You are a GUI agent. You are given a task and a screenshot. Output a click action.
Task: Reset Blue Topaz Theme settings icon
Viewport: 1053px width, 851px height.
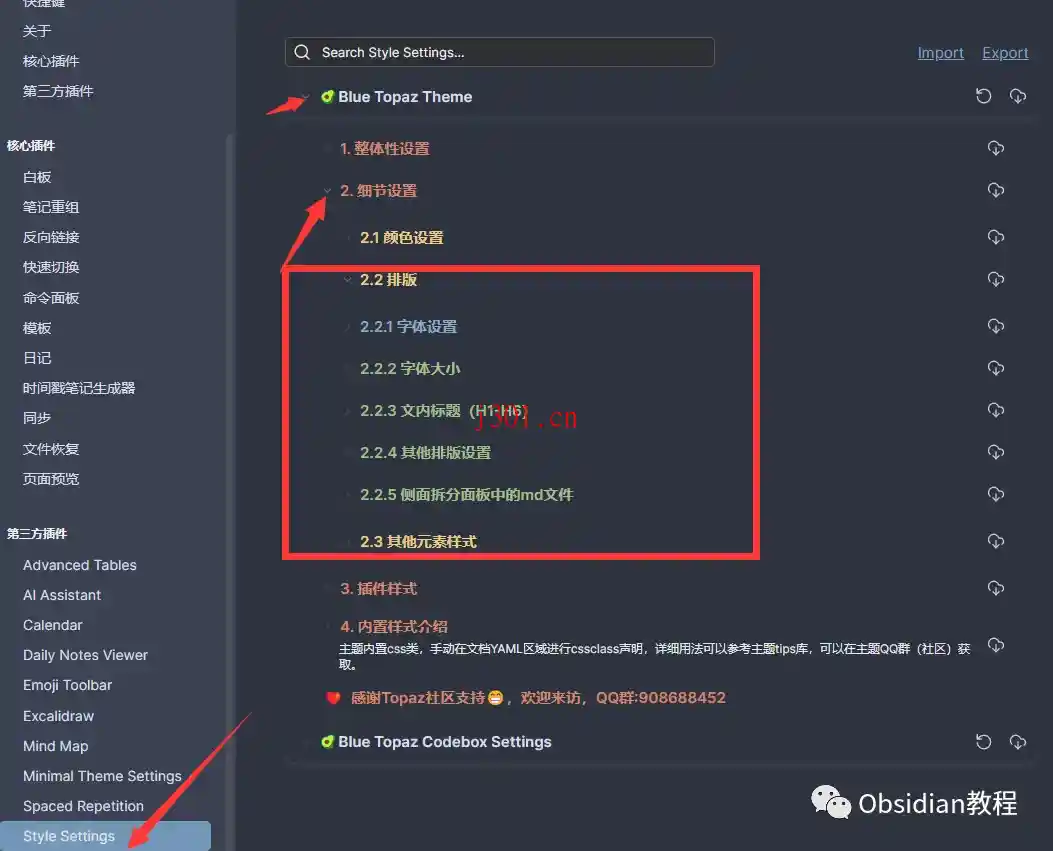point(983,96)
